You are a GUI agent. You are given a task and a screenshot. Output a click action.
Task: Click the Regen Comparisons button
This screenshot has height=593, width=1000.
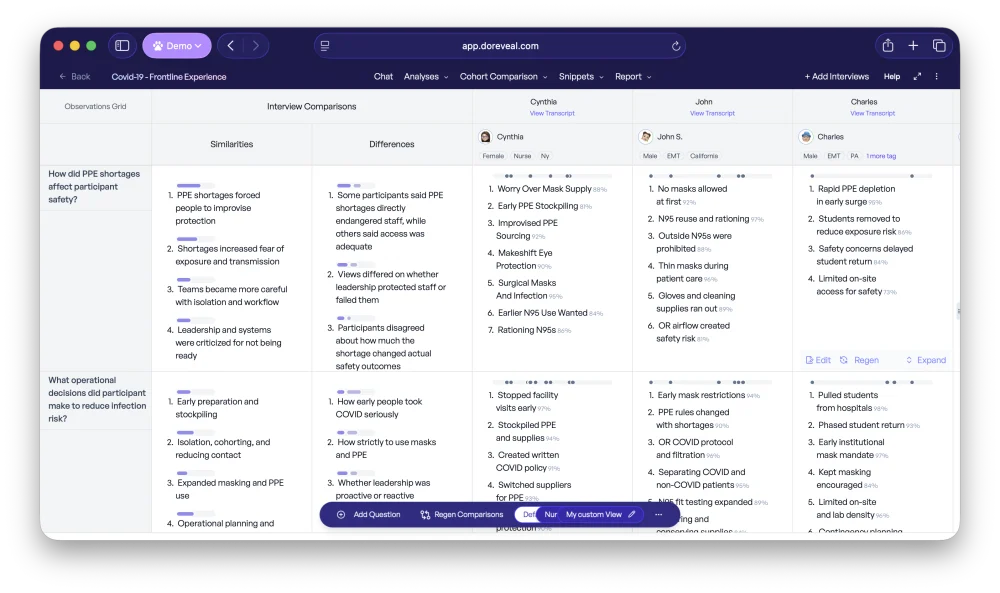[462, 515]
